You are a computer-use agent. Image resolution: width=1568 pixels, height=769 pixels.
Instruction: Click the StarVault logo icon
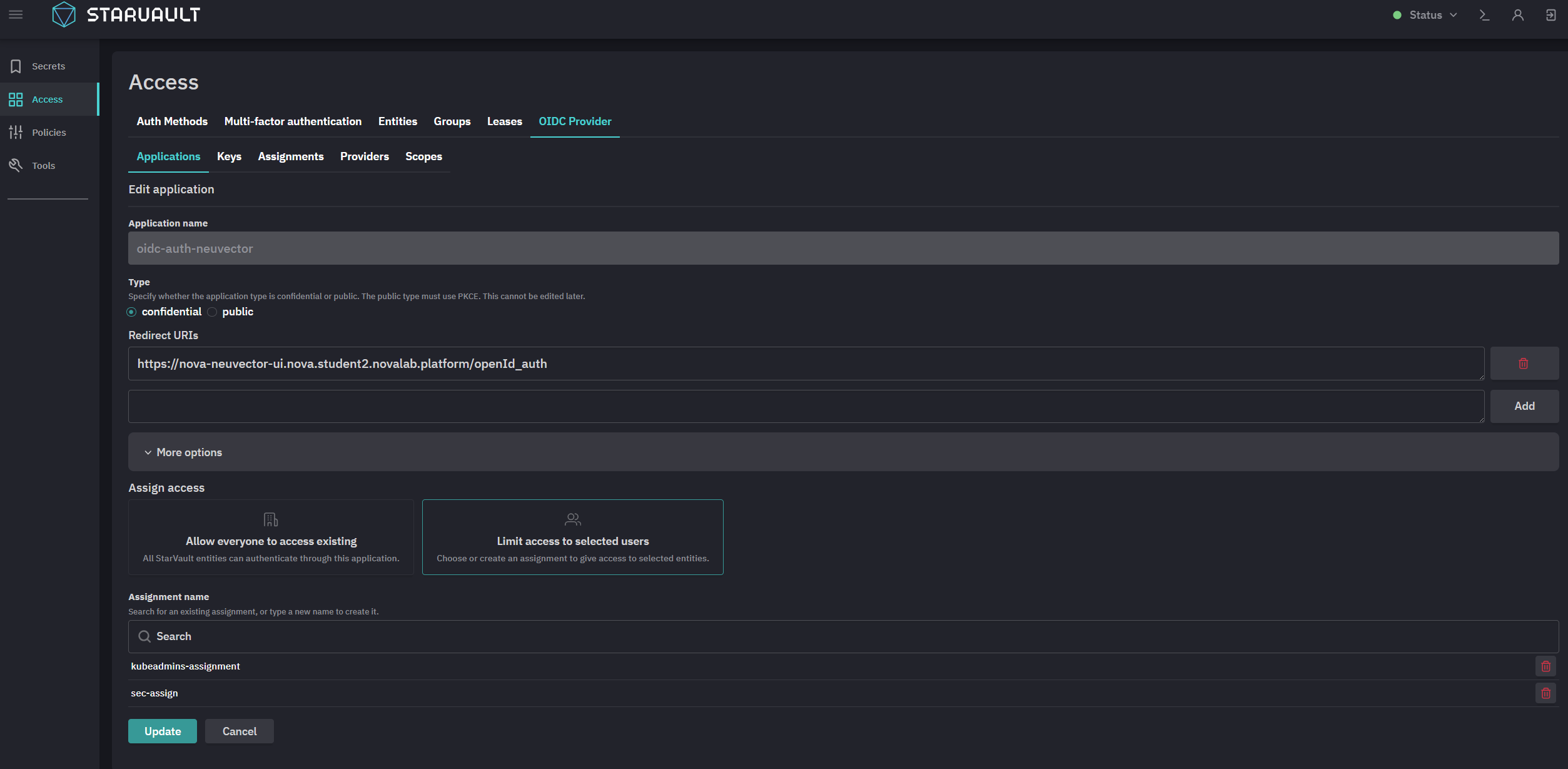(x=63, y=14)
